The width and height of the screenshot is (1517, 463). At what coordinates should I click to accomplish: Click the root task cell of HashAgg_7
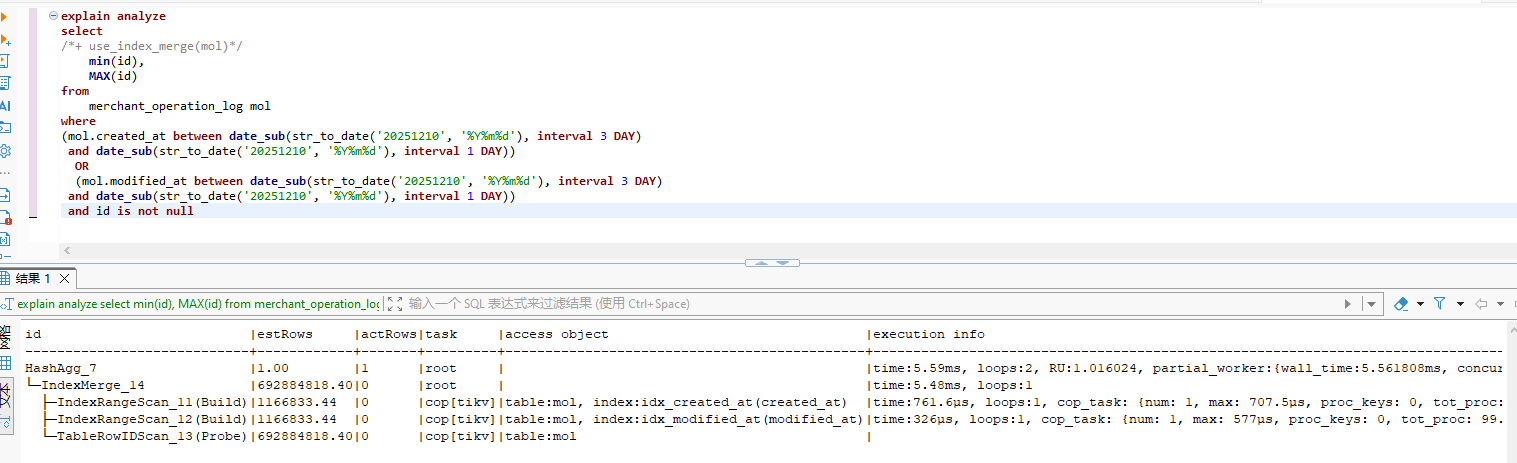442,368
